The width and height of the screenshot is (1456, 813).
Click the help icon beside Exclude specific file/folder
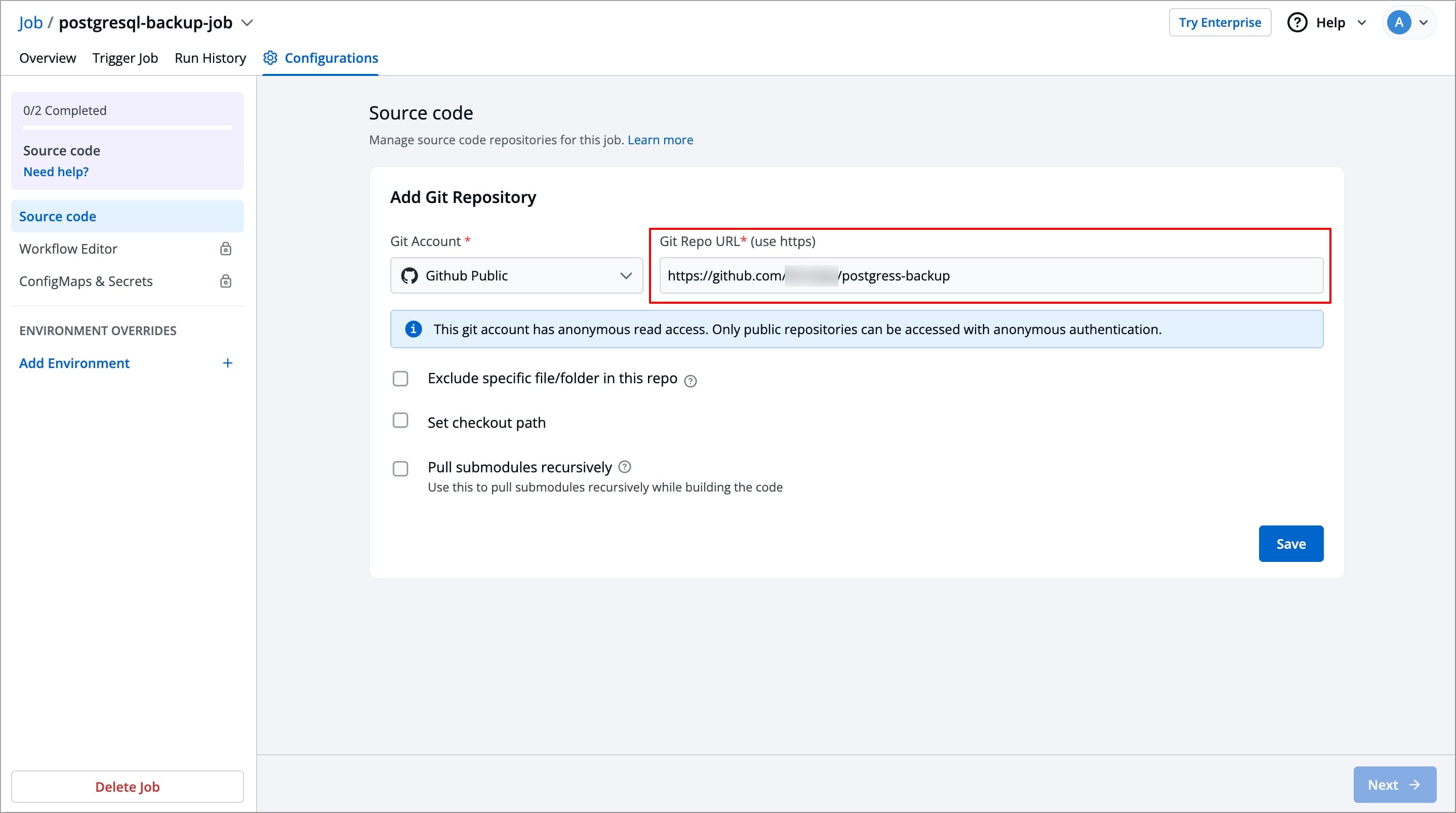click(691, 381)
